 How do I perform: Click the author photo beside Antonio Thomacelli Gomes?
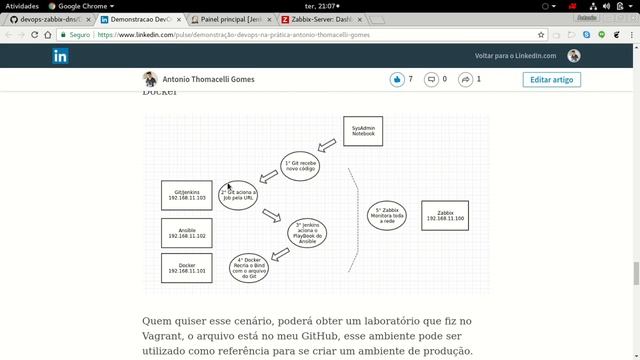click(x=150, y=79)
